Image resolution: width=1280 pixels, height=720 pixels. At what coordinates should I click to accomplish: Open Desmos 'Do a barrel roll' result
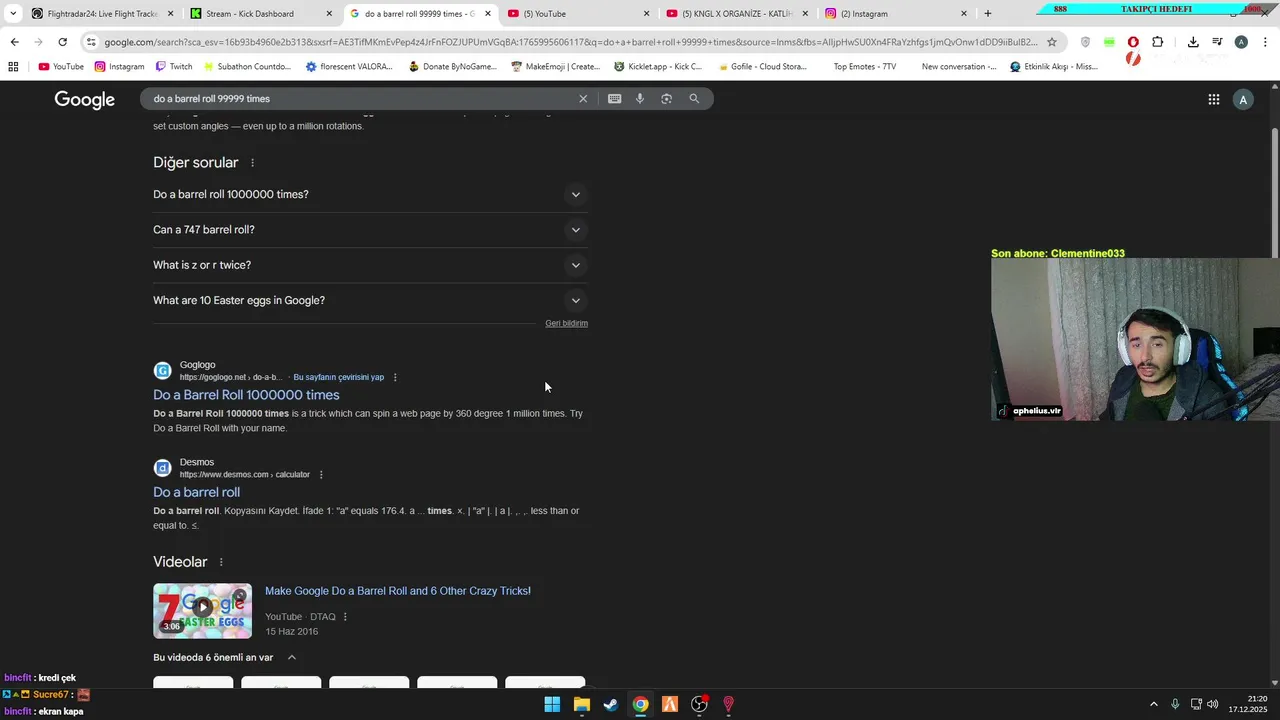196,492
